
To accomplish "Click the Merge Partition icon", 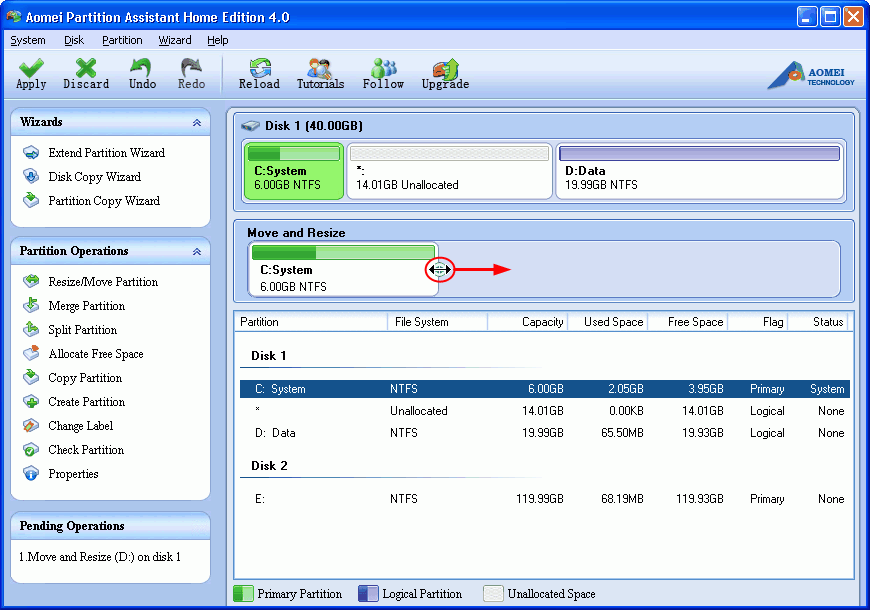I will [x=31, y=305].
